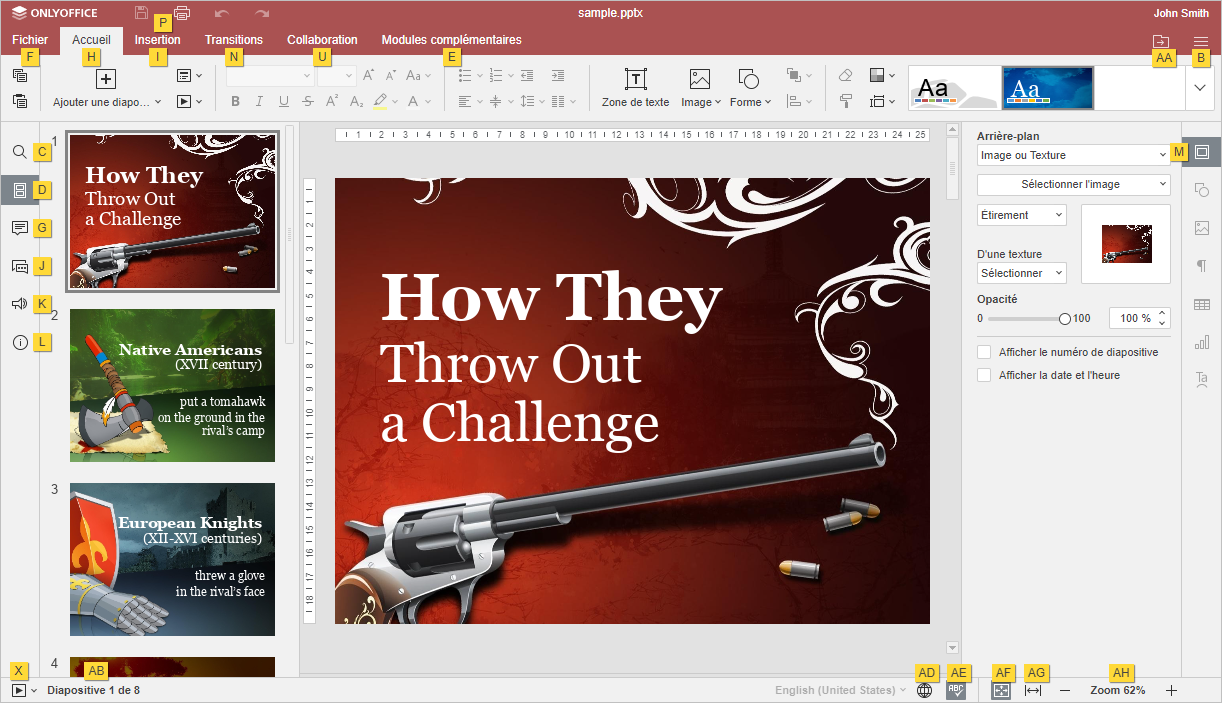
Task: Toggle subscript formatting
Action: click(355, 101)
